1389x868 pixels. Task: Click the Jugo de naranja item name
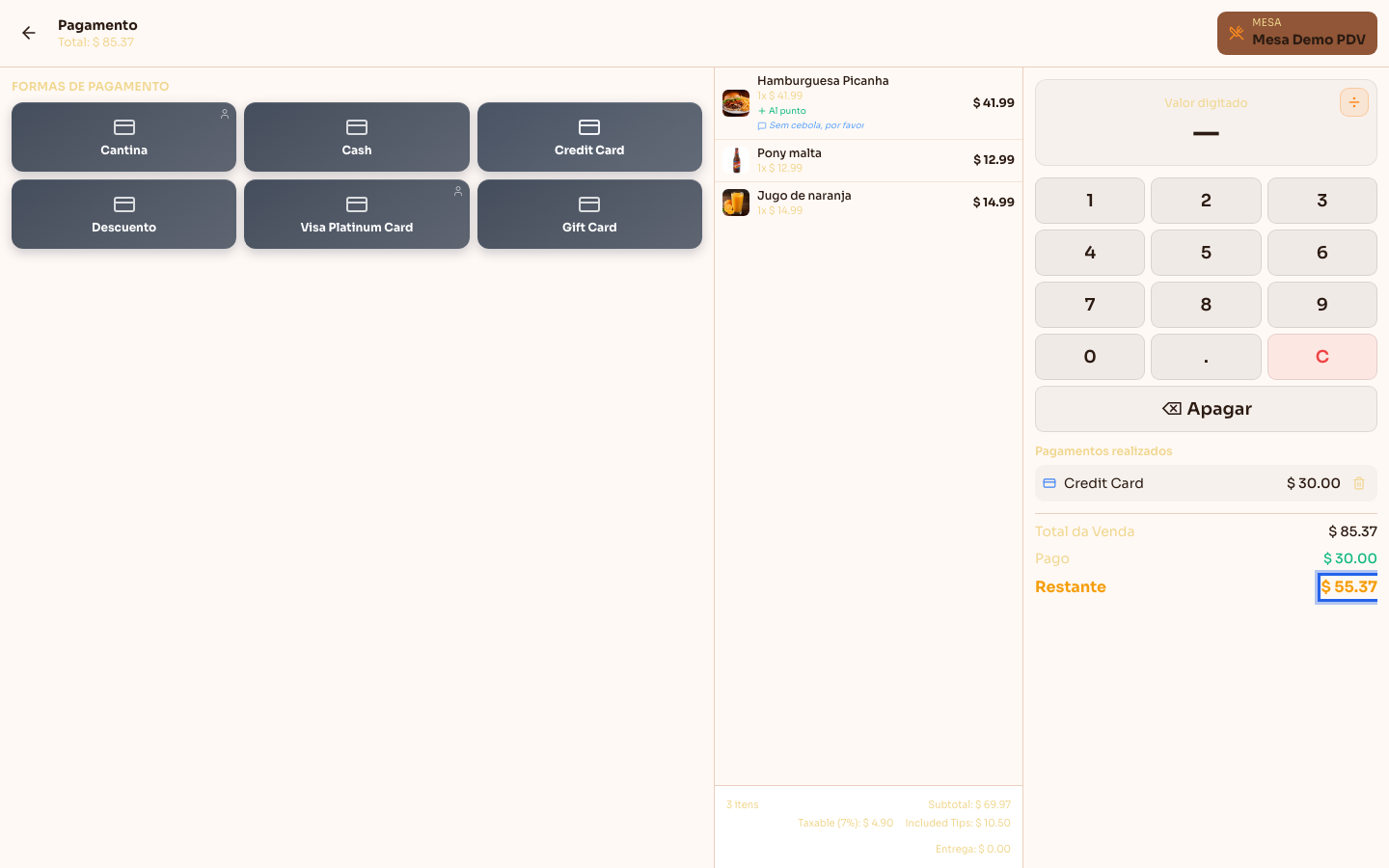click(x=804, y=196)
